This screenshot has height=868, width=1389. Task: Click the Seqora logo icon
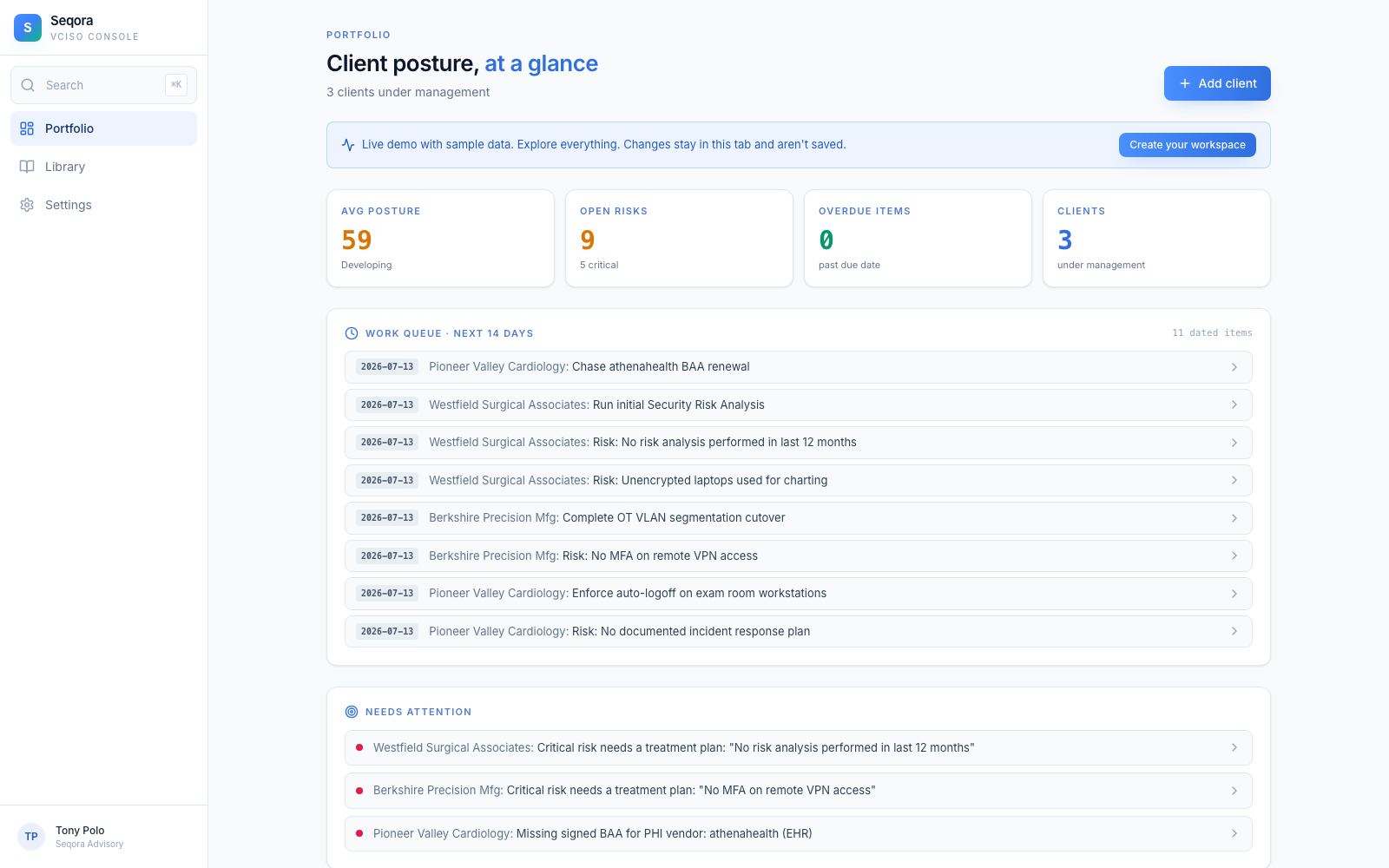pos(28,28)
